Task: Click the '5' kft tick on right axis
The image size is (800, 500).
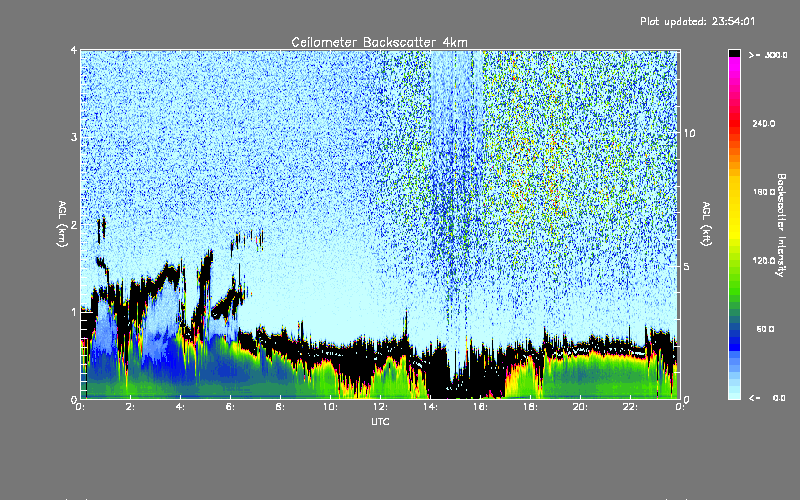Action: 687,266
